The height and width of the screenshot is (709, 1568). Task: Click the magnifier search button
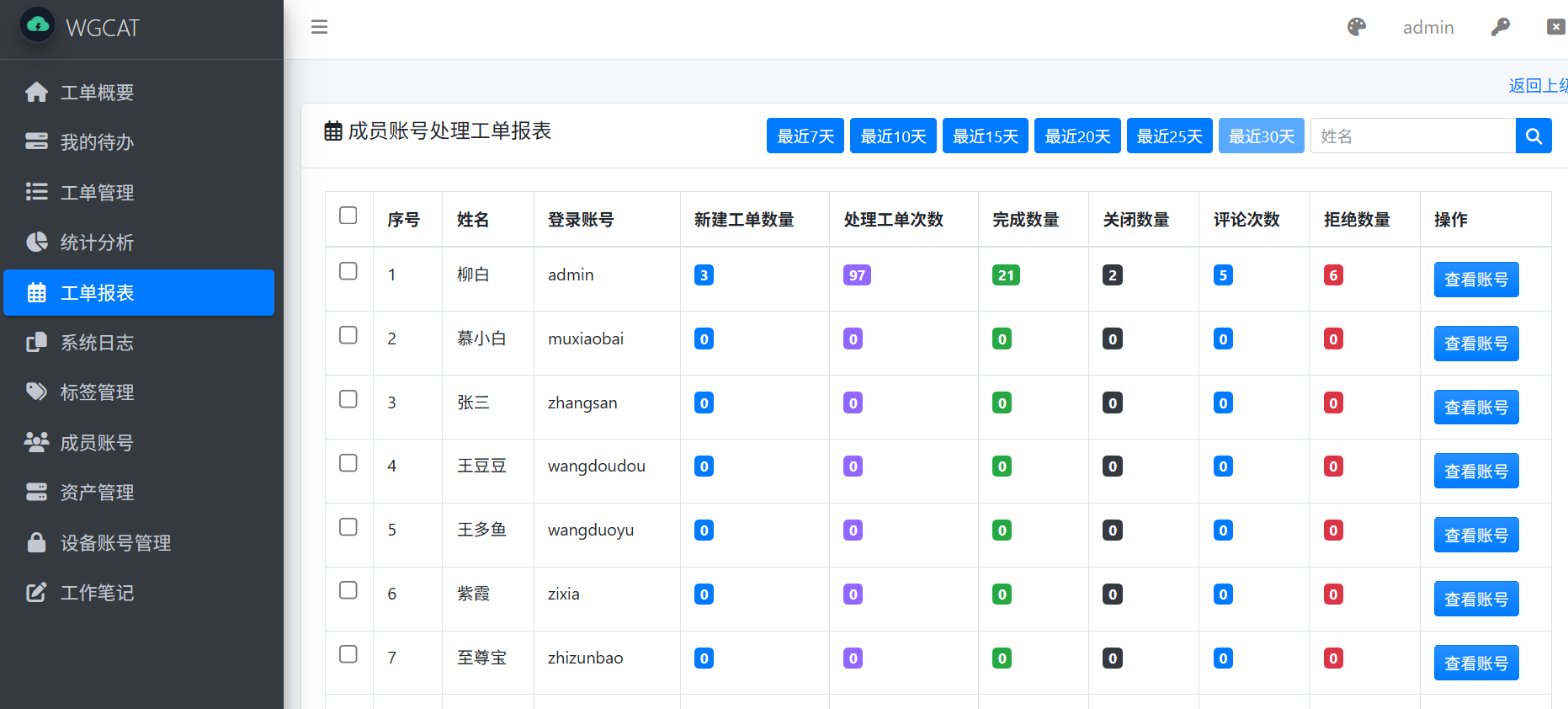pyautogui.click(x=1533, y=136)
